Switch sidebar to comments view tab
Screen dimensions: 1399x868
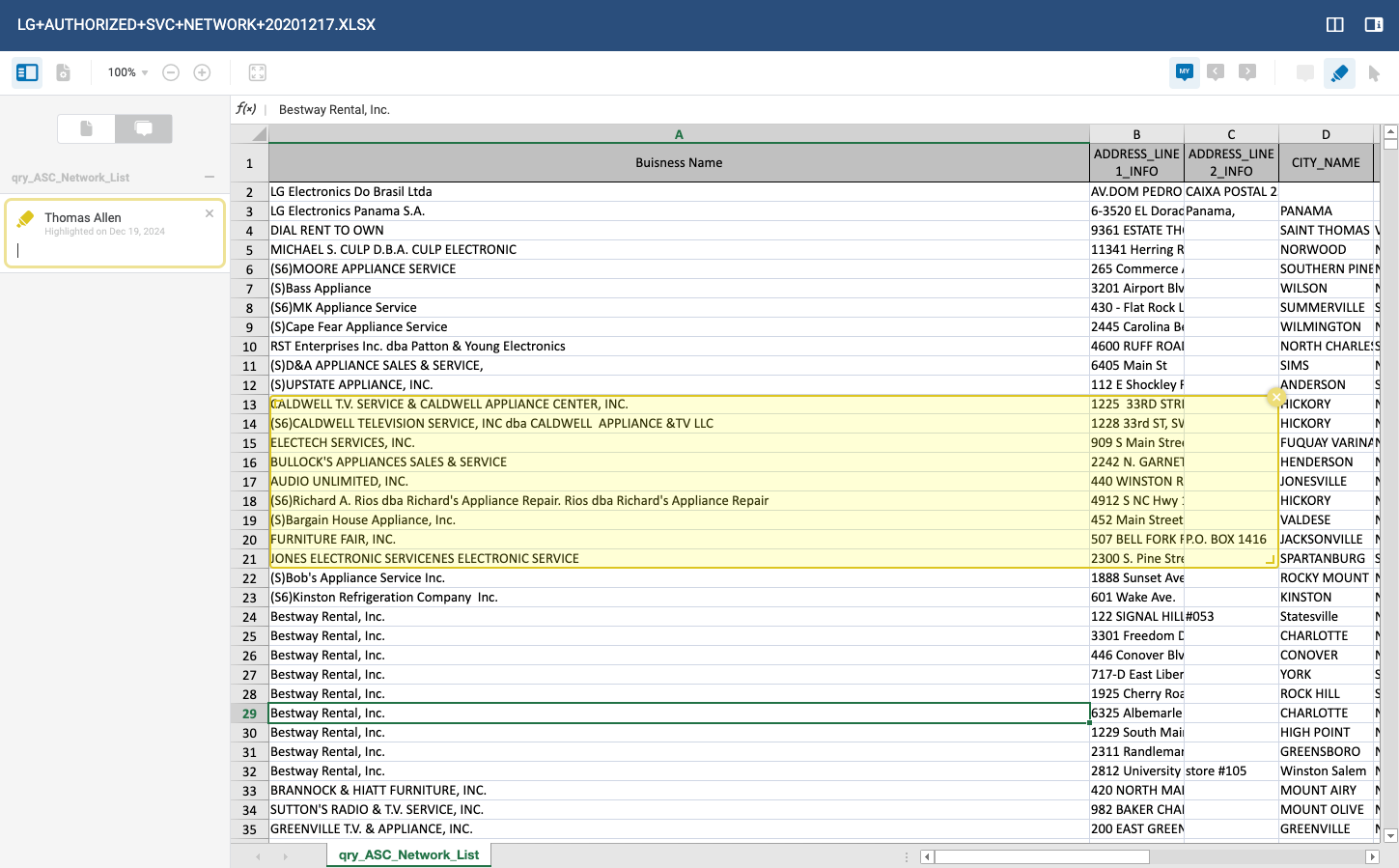pyautogui.click(x=144, y=128)
